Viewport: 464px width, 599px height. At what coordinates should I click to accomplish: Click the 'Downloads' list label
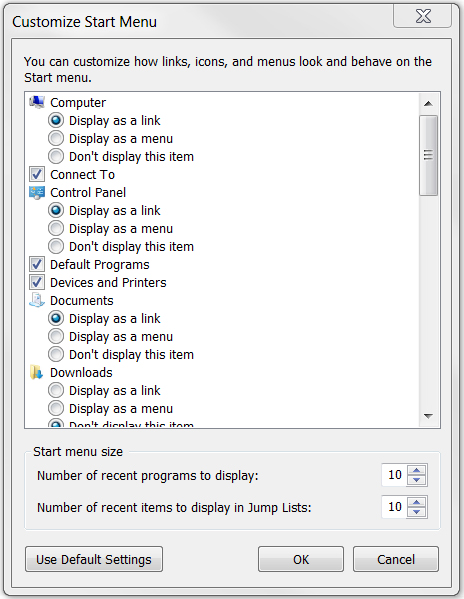coord(81,372)
